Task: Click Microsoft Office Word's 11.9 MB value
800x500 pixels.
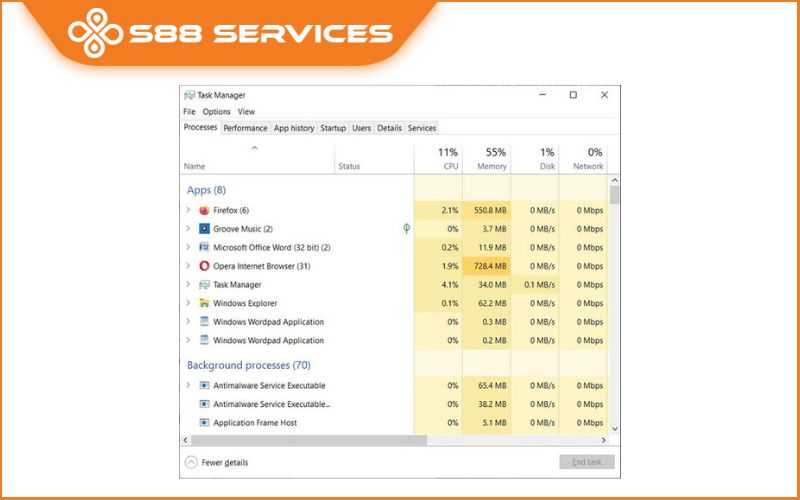Action: (x=492, y=247)
